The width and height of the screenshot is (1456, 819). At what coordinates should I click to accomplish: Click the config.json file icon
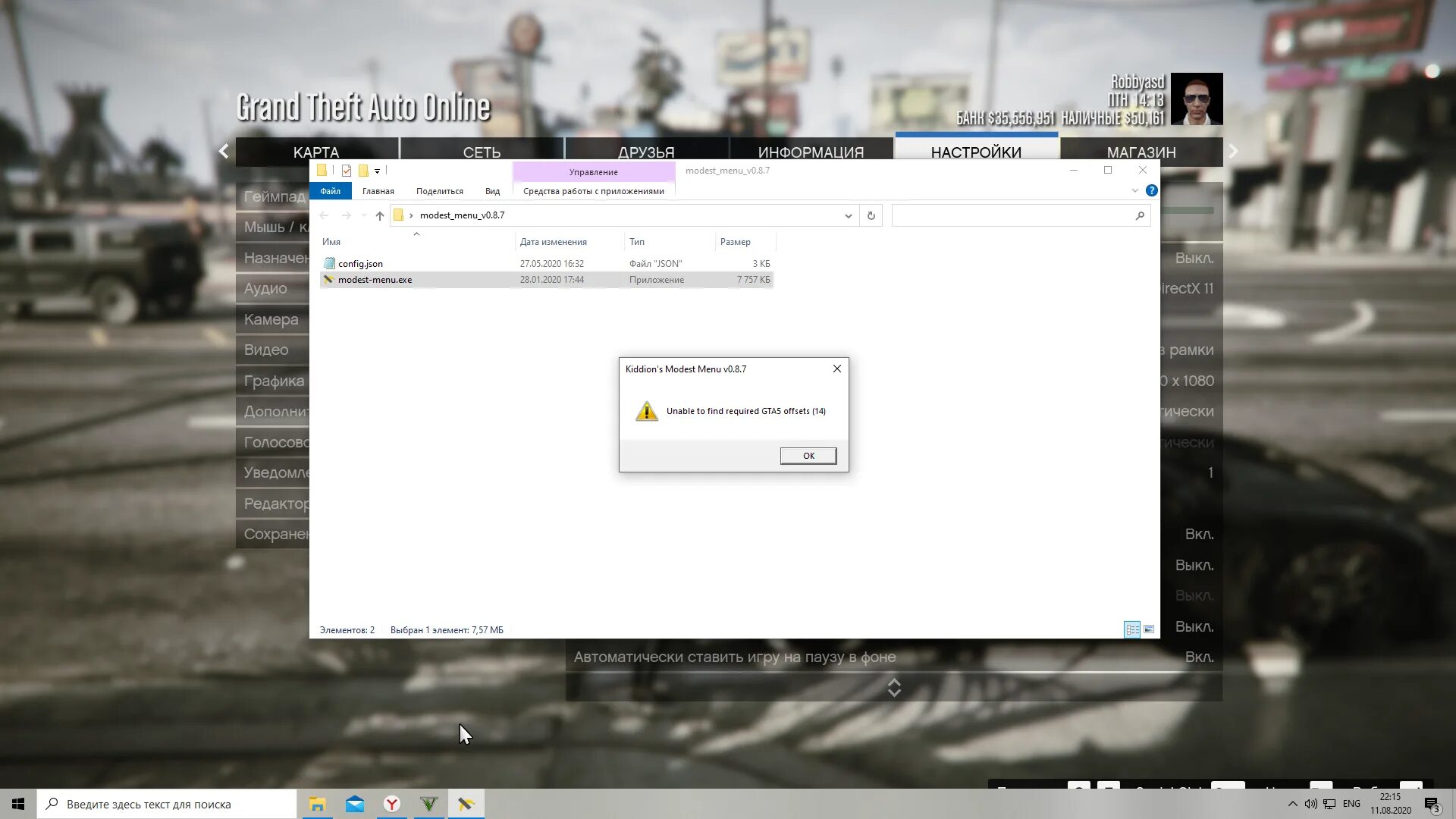click(x=329, y=263)
